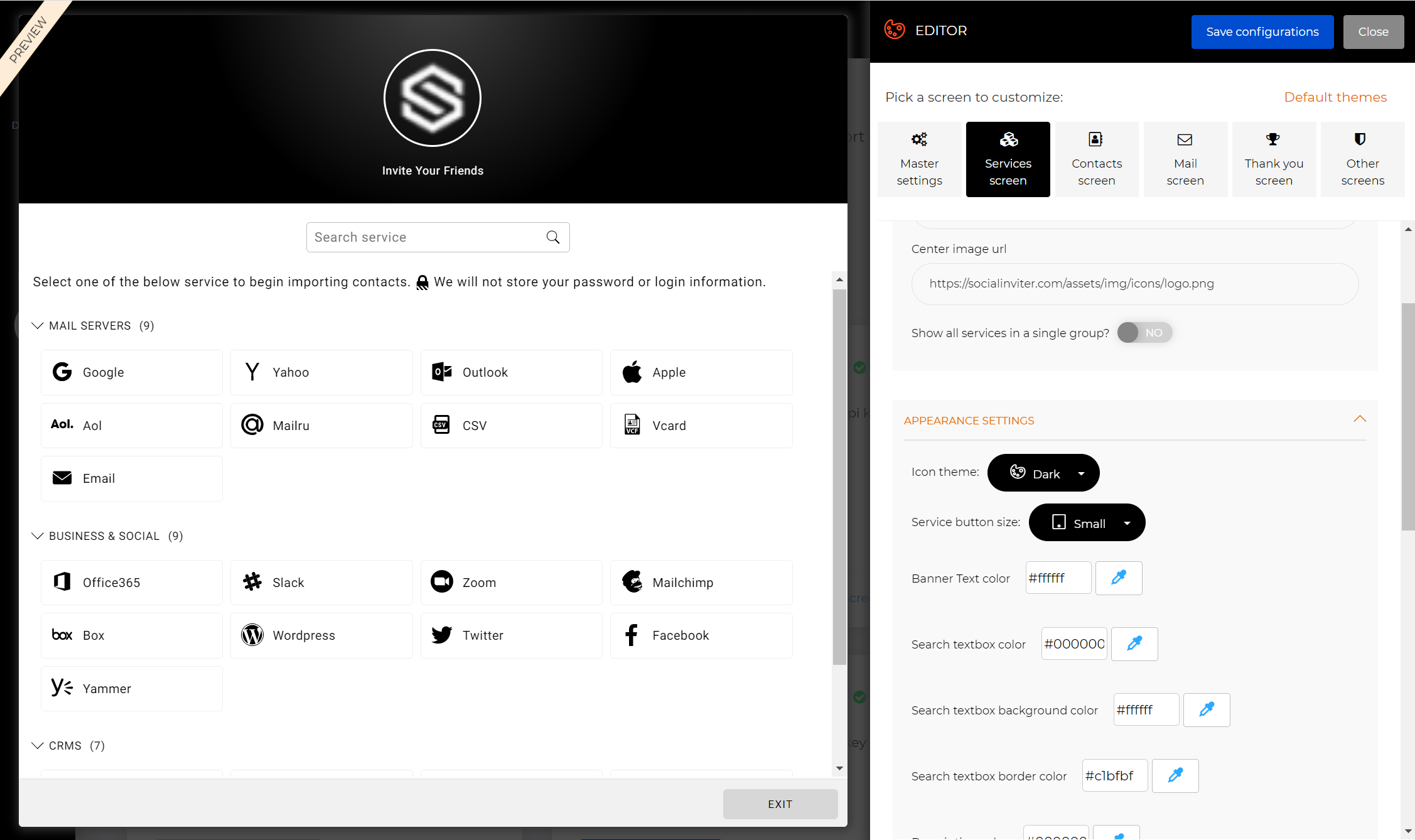Click the circular logo image in banner

point(433,98)
